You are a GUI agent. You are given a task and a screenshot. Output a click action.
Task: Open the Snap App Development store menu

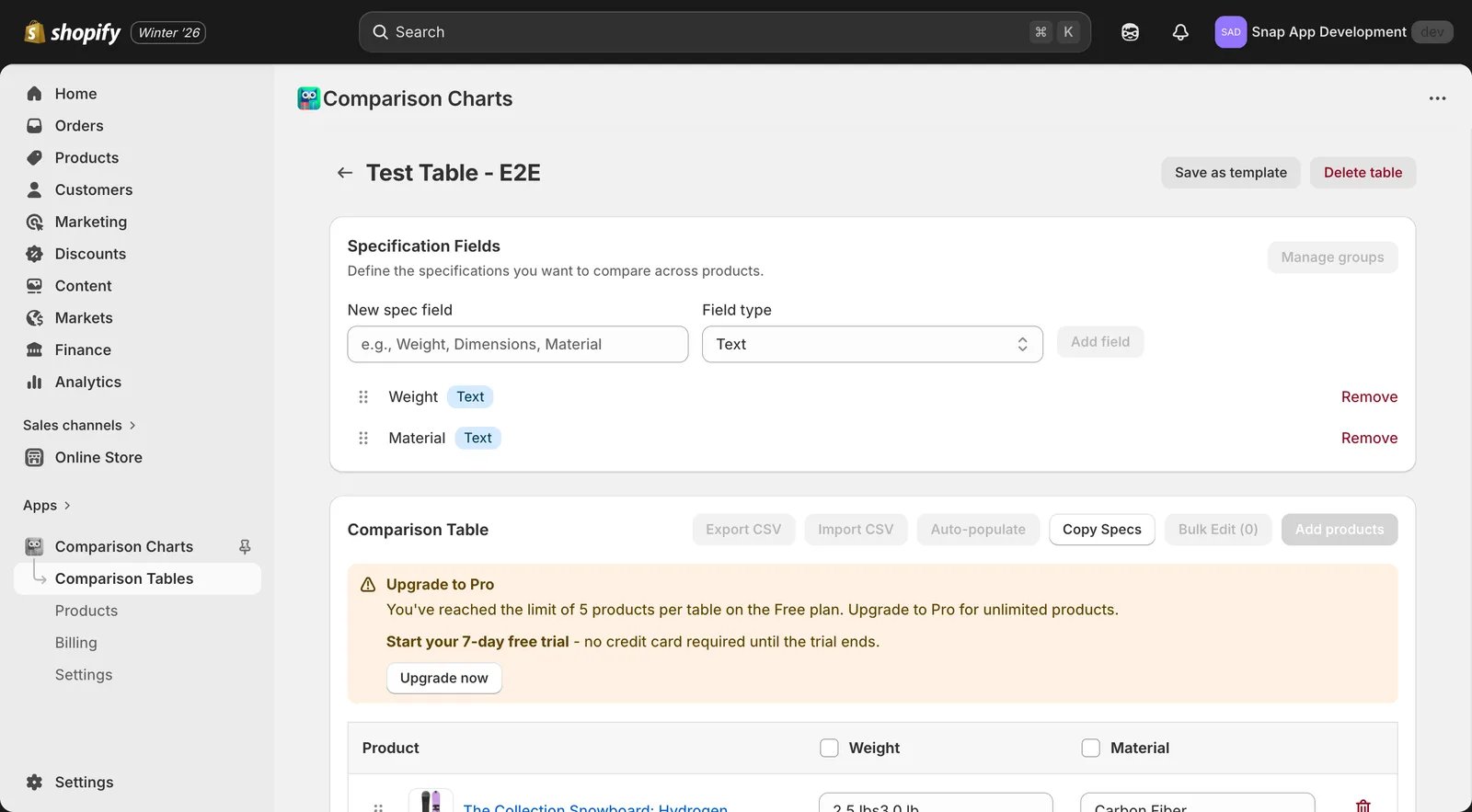pyautogui.click(x=1334, y=32)
